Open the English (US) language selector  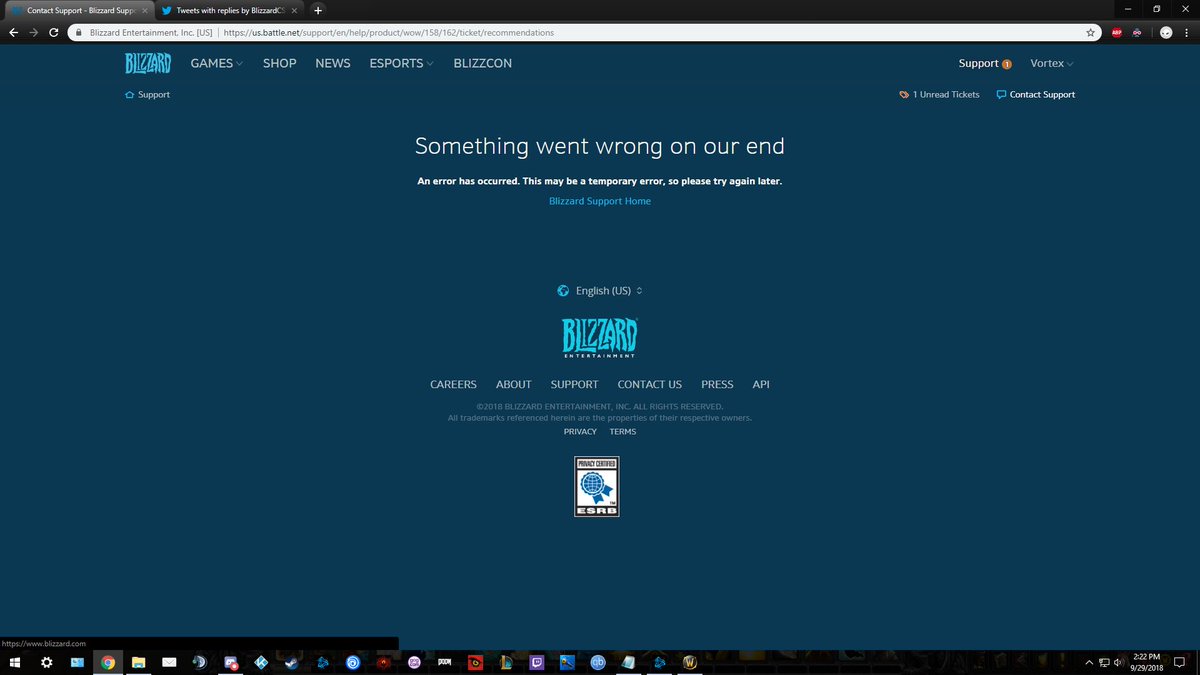pyautogui.click(x=600, y=291)
